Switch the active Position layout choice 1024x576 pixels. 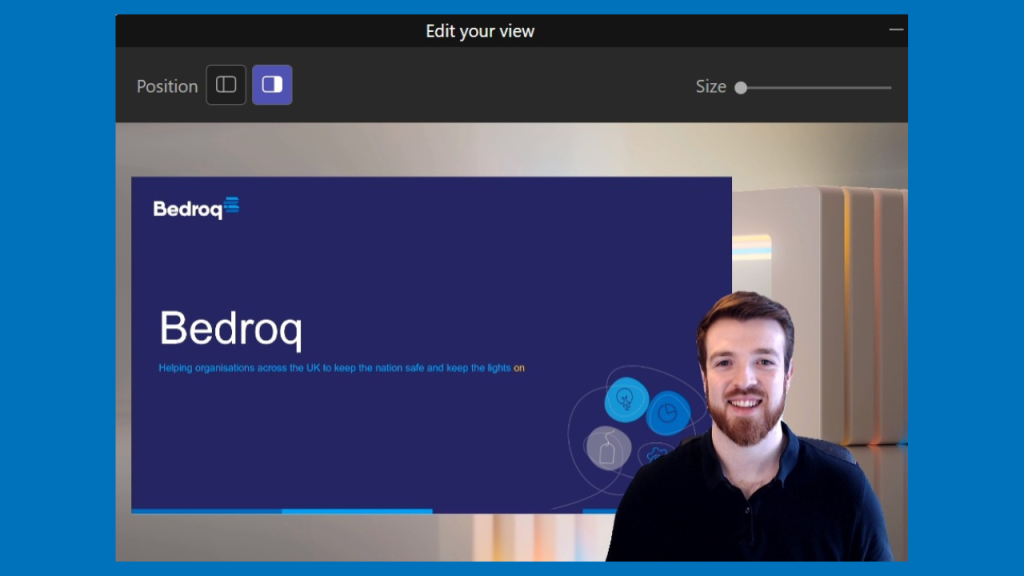tap(226, 85)
